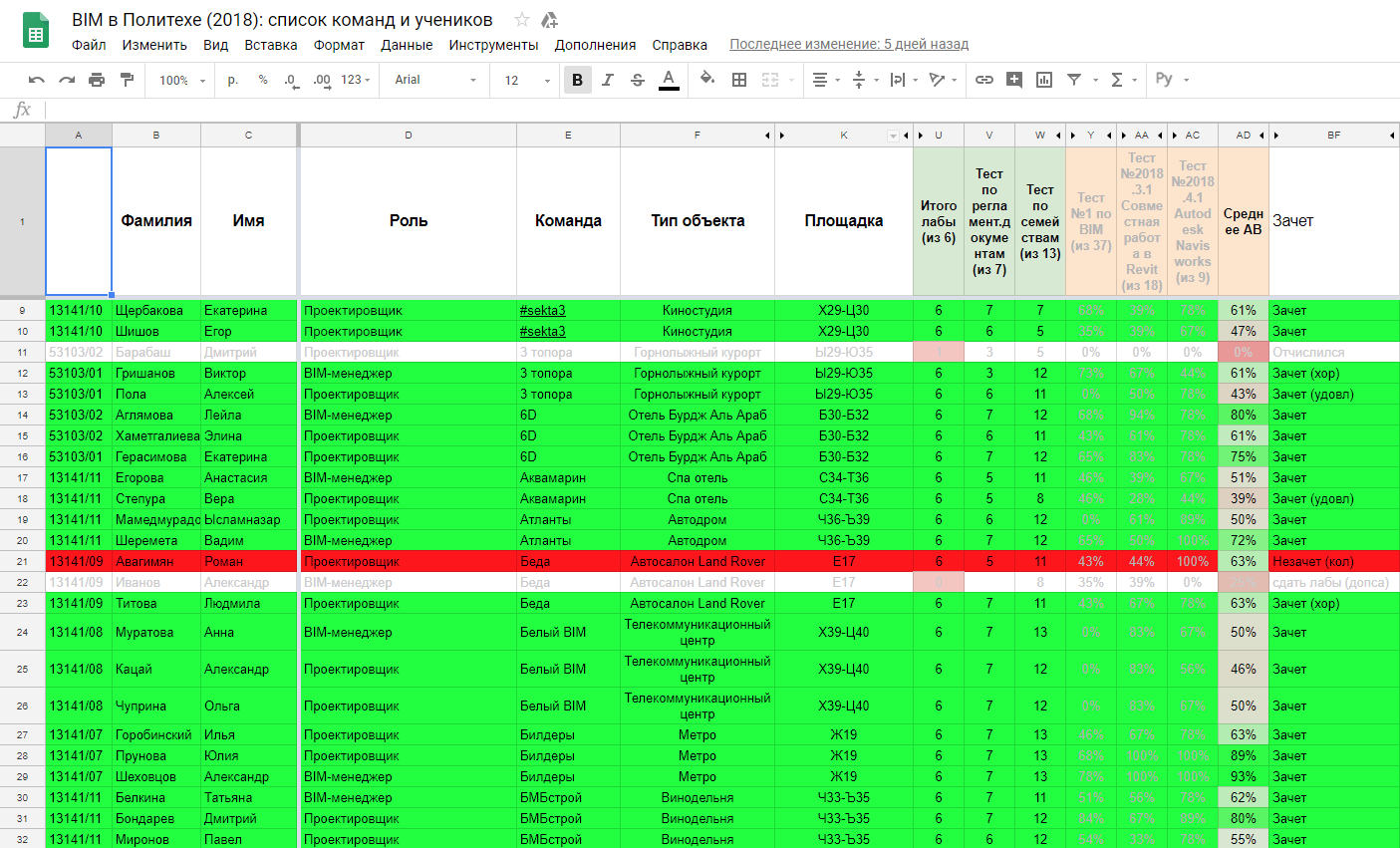Select the paint format roller tool
The width and height of the screenshot is (1400, 848).
coord(127,80)
